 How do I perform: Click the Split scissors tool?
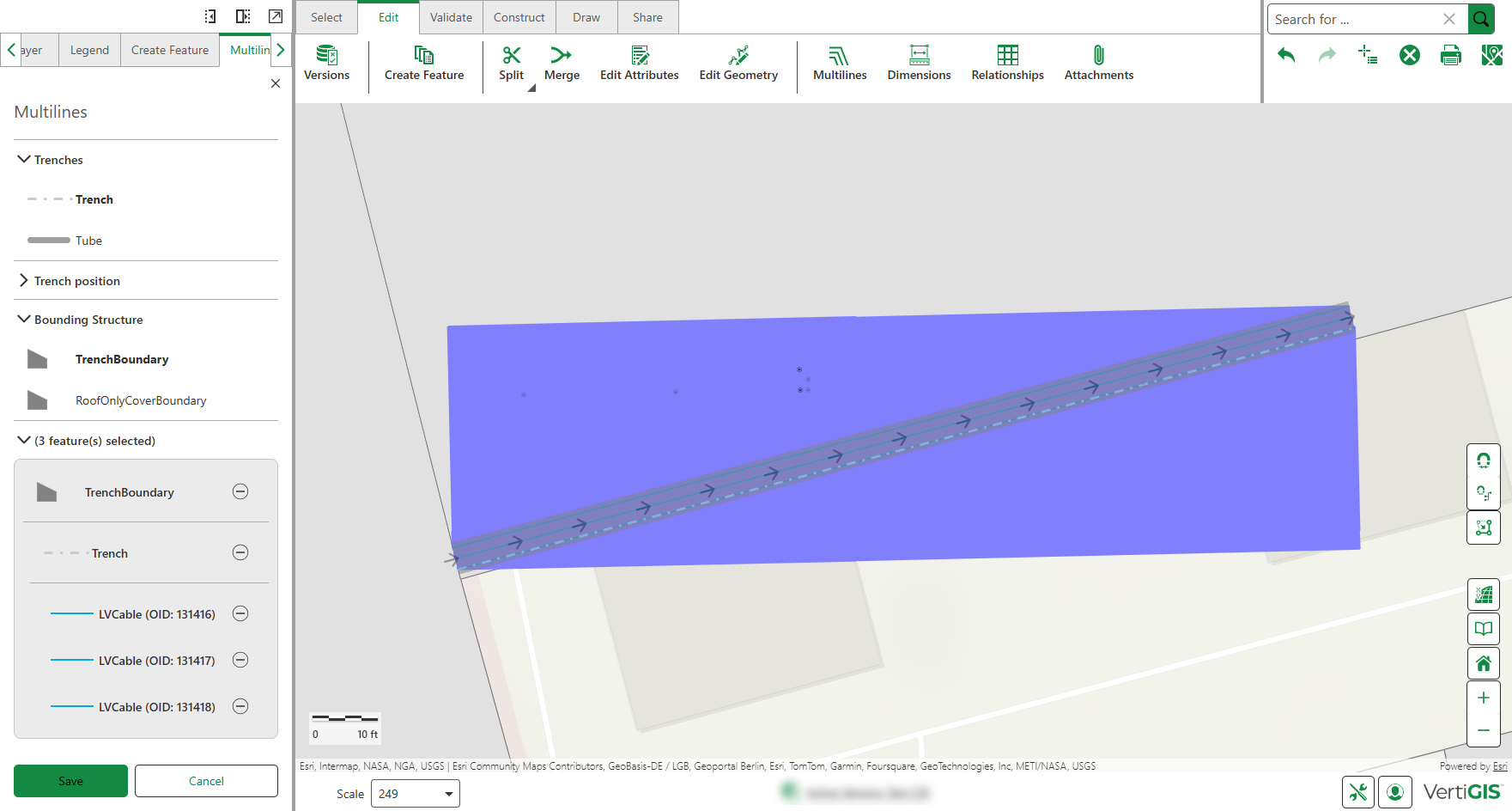511,64
